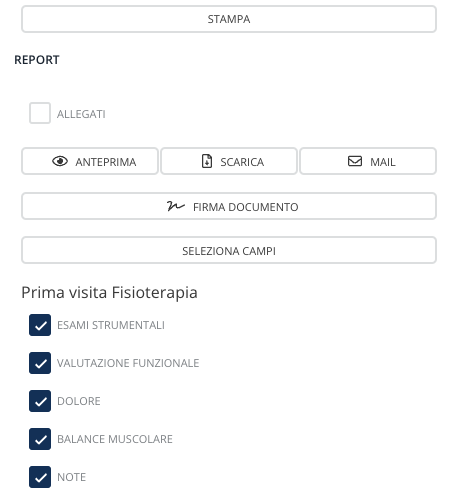Click the signature icon for Firma Documento
Image resolution: width=463 pixels, height=500 pixels.
pos(176,206)
